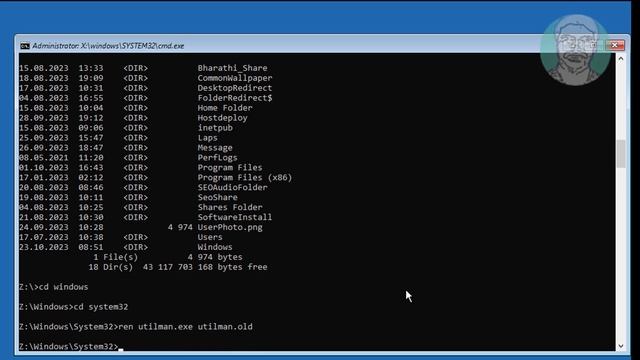Click the UserPhoto.png file name
This screenshot has height=360, width=640.
click(230, 227)
